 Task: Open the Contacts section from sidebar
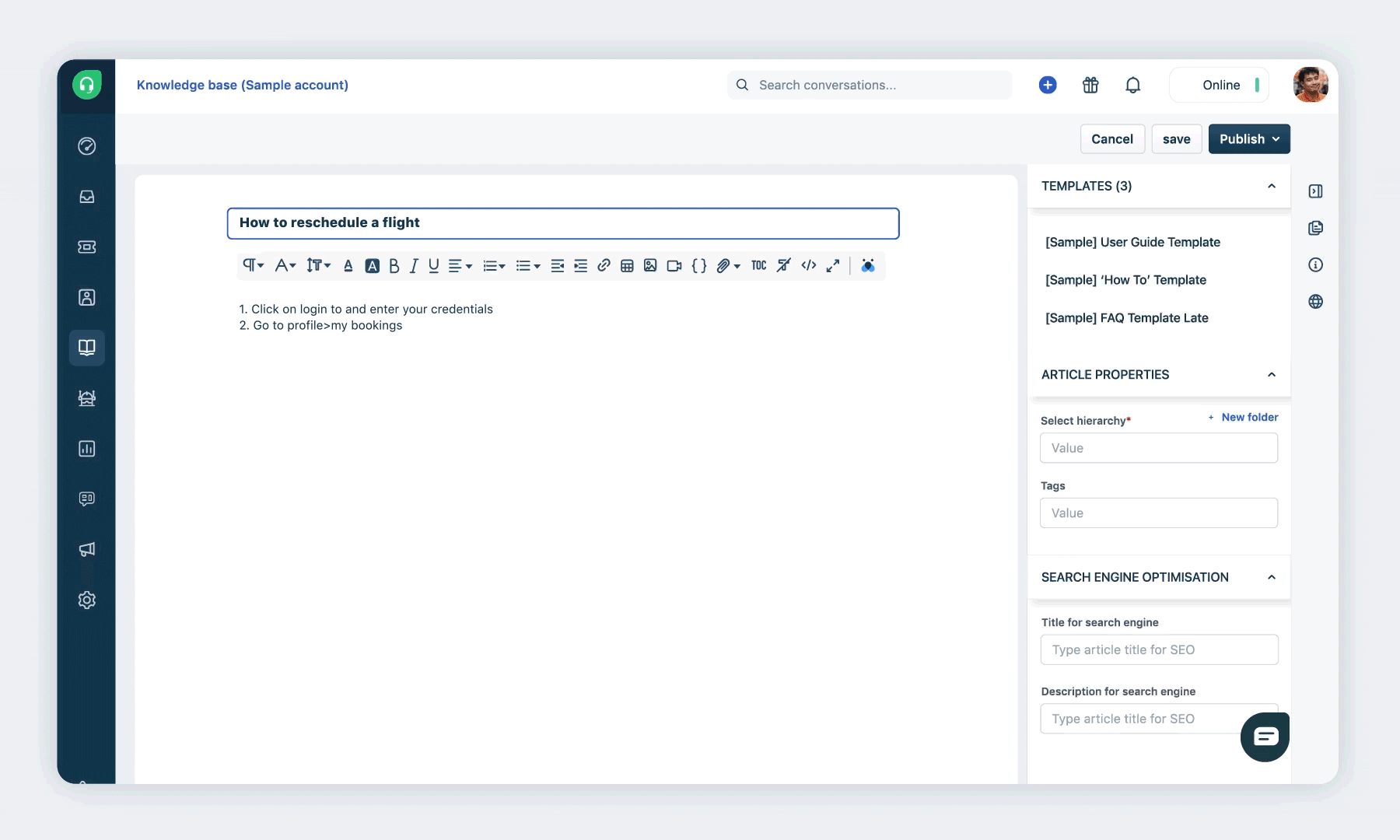click(x=86, y=297)
